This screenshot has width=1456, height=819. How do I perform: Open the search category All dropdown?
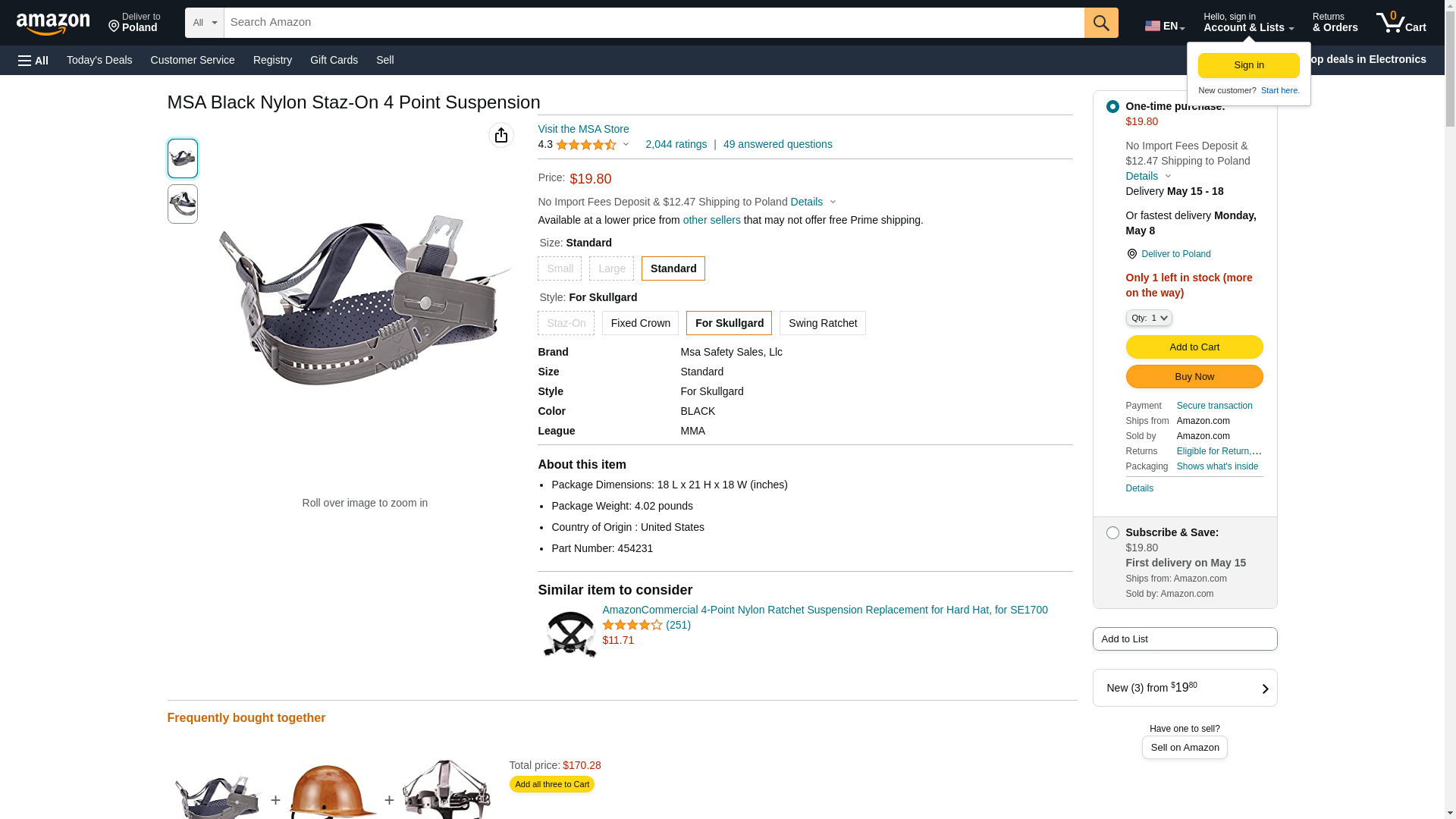[205, 23]
